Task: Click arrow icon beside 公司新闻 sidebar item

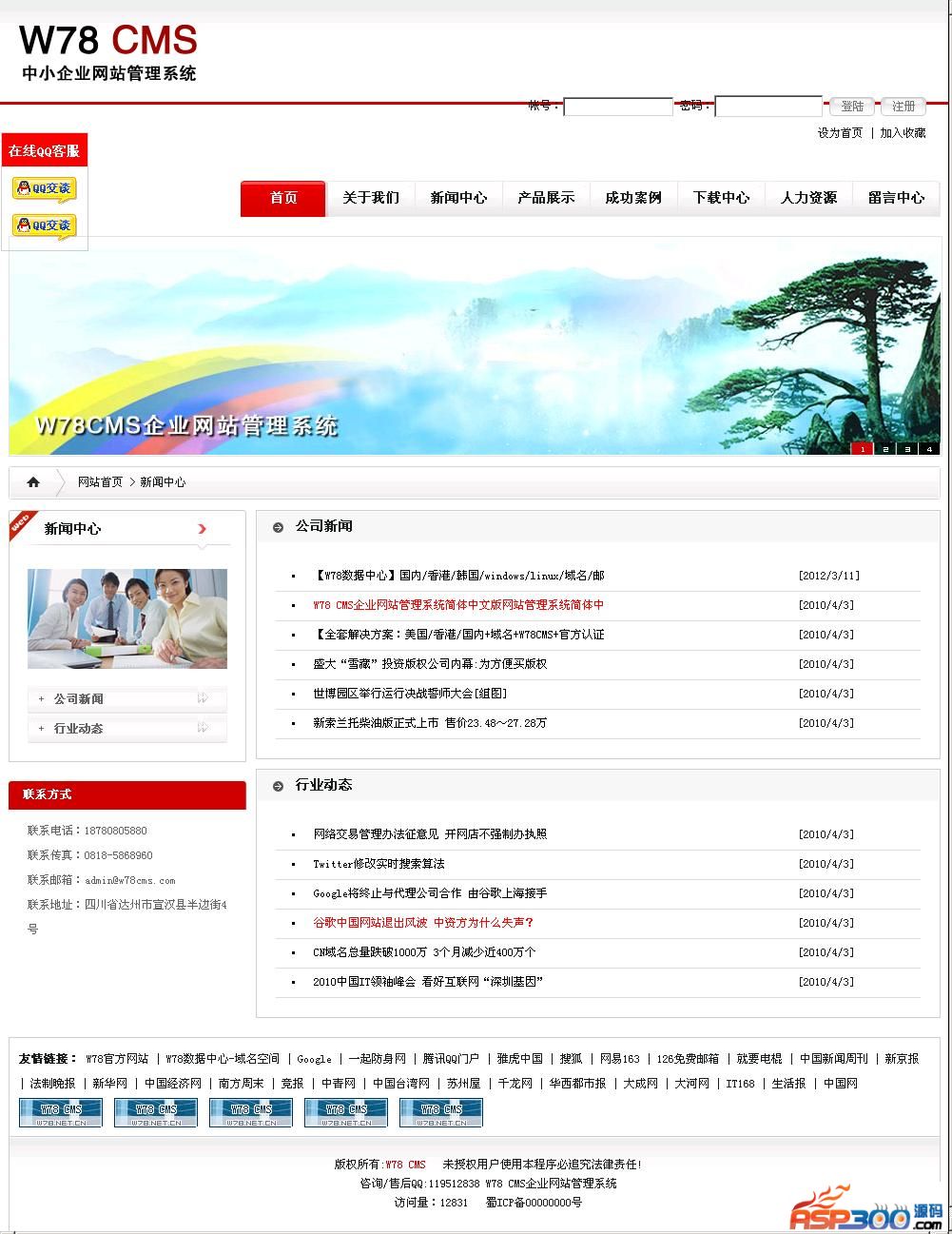Action: (203, 698)
